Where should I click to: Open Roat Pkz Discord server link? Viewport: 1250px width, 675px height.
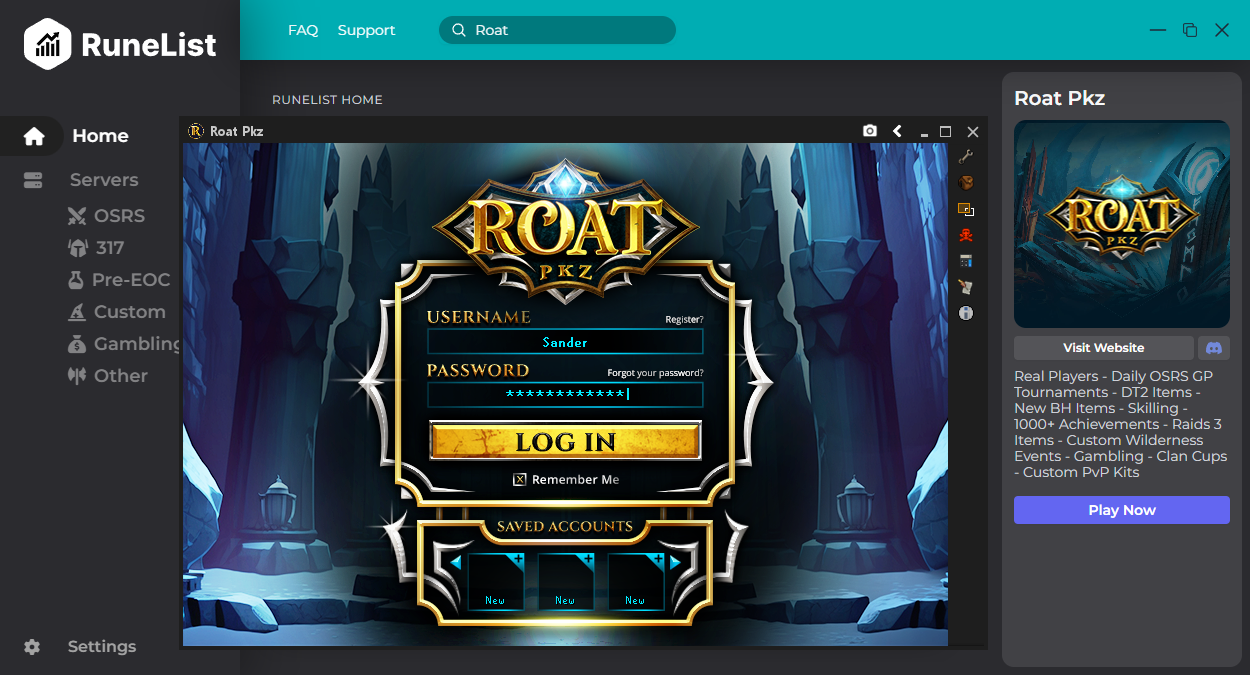1214,348
